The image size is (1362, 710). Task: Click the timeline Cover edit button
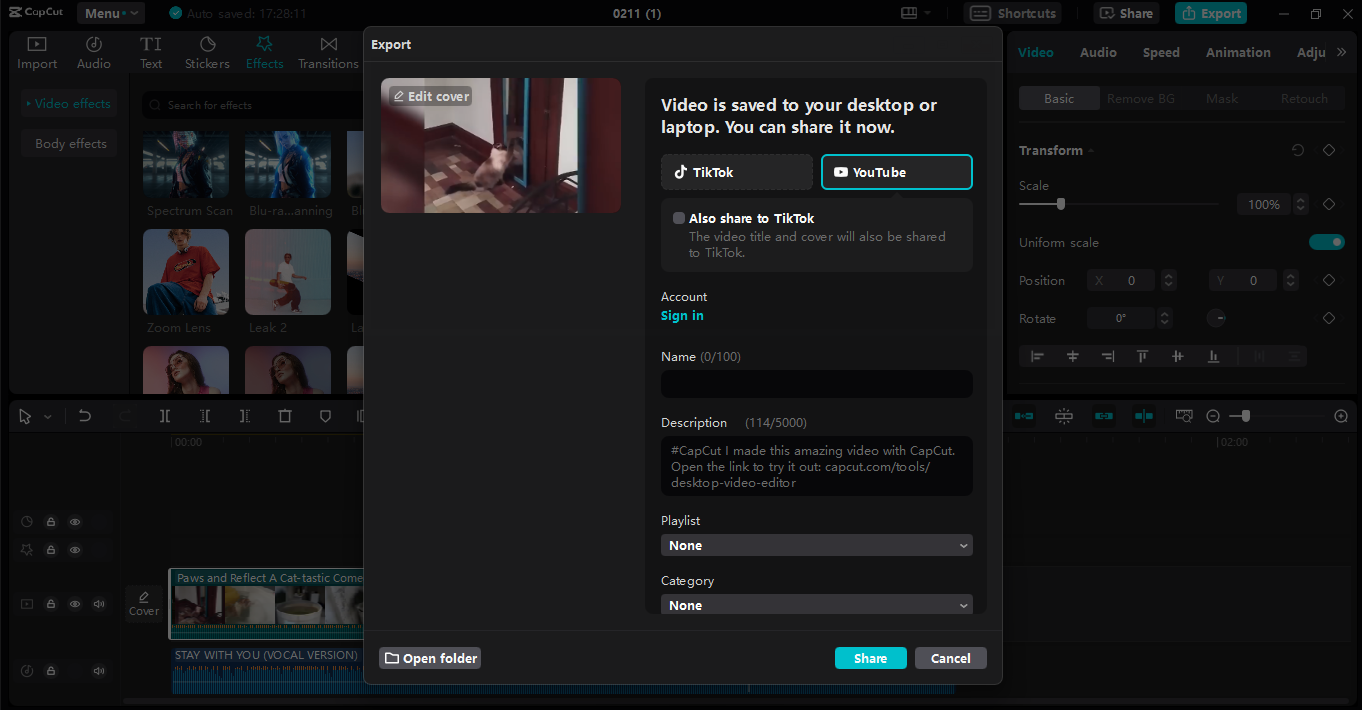(144, 603)
